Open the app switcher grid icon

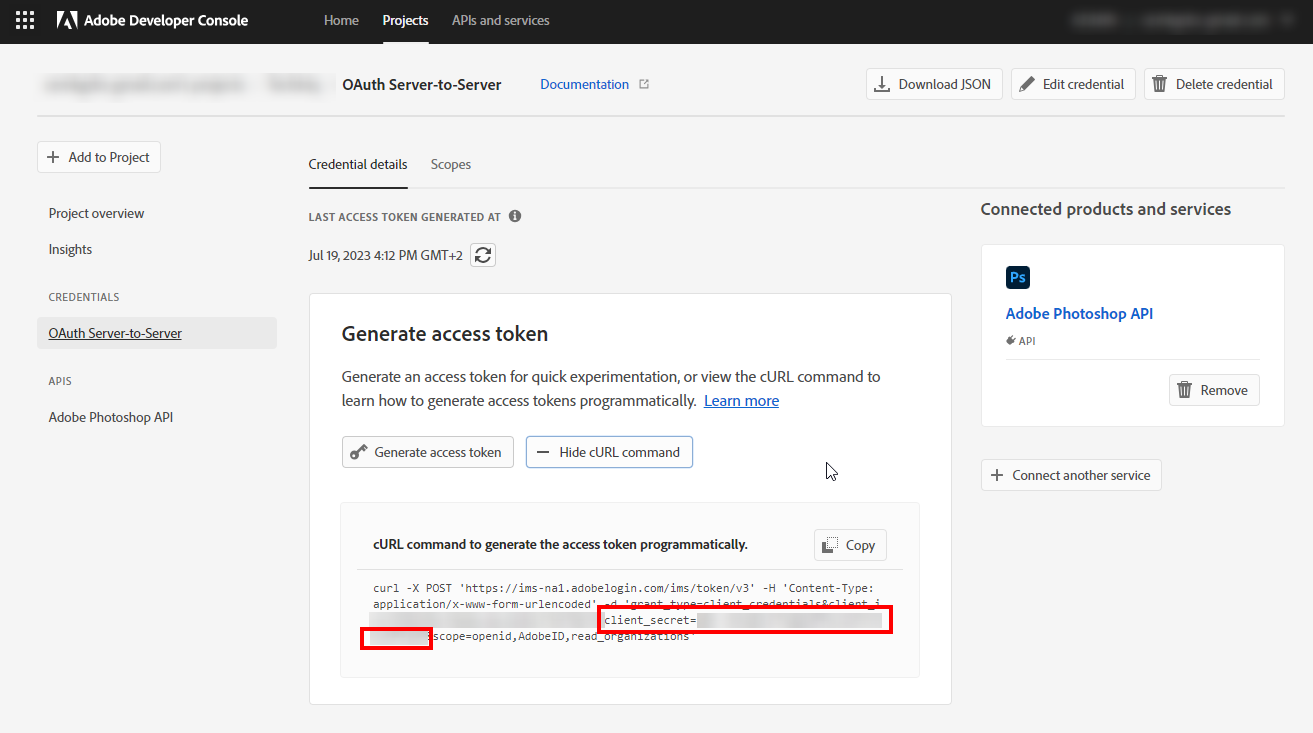click(25, 20)
